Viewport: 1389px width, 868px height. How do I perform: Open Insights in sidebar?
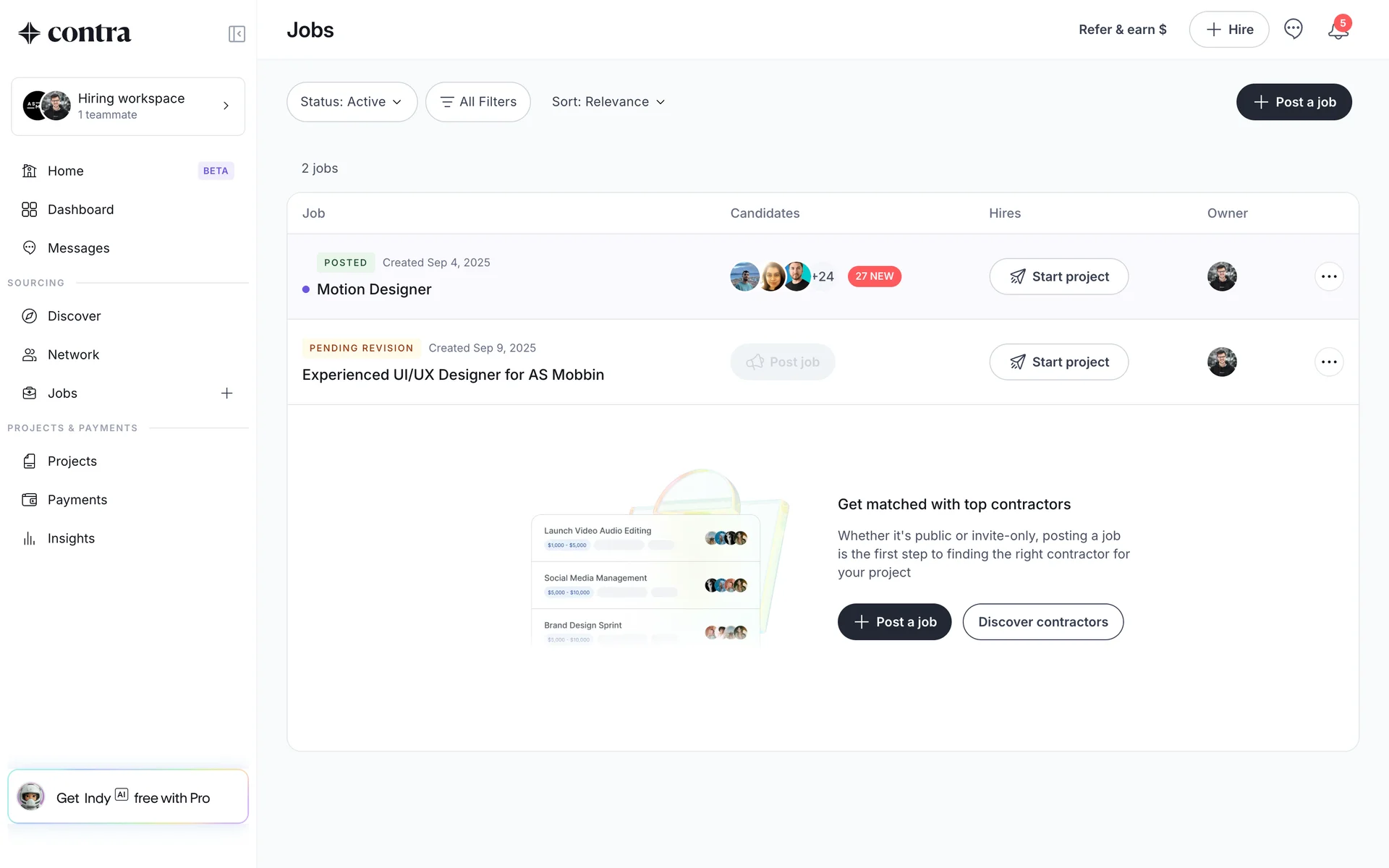(71, 538)
